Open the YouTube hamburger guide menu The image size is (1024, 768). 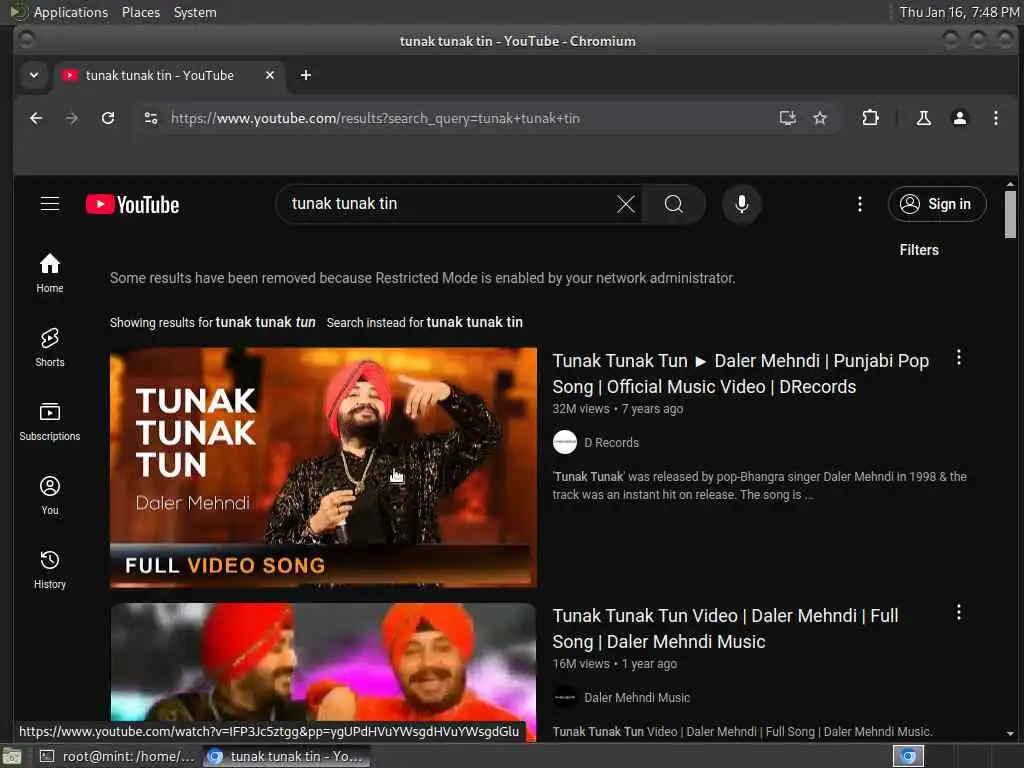coord(50,204)
